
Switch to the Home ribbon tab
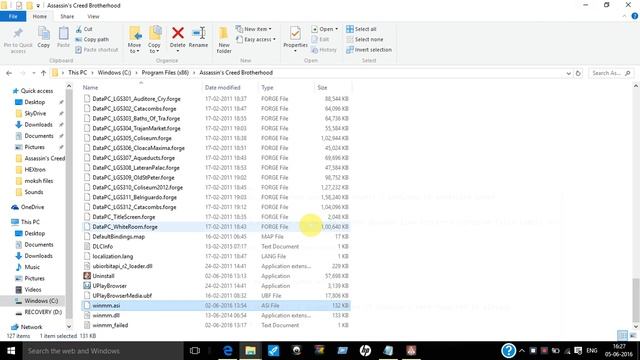pyautogui.click(x=40, y=16)
